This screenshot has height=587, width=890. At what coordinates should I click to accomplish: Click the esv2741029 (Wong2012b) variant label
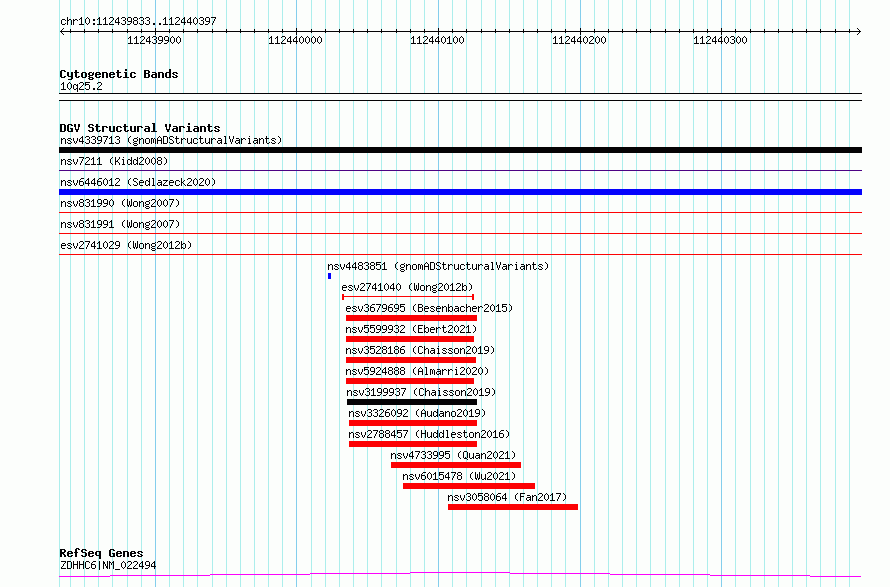126,245
